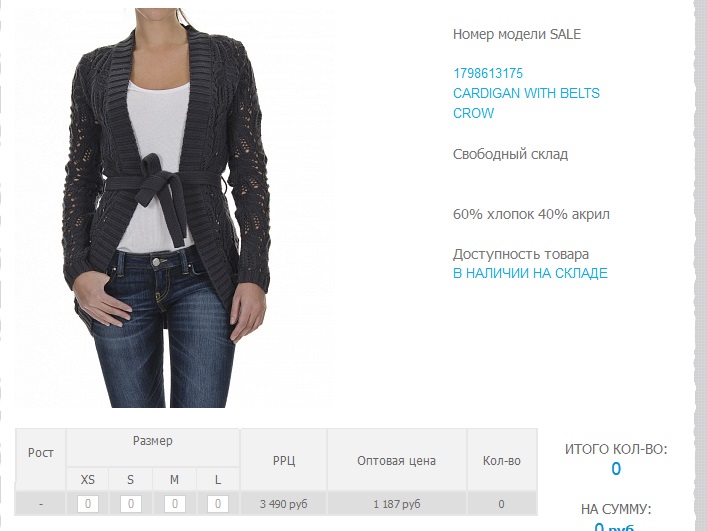The width and height of the screenshot is (707, 531).
Task: Select the Рост column header
Action: [41, 453]
